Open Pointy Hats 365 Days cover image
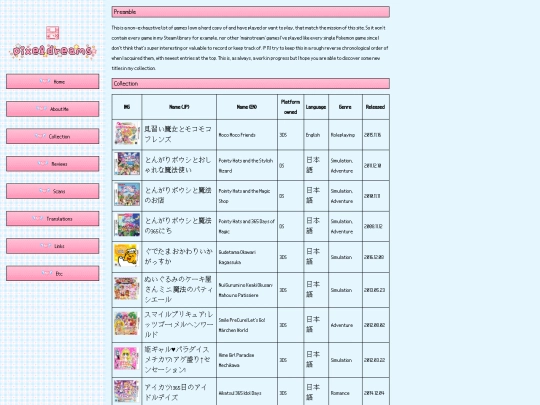540x405 pixels. pyautogui.click(x=127, y=225)
